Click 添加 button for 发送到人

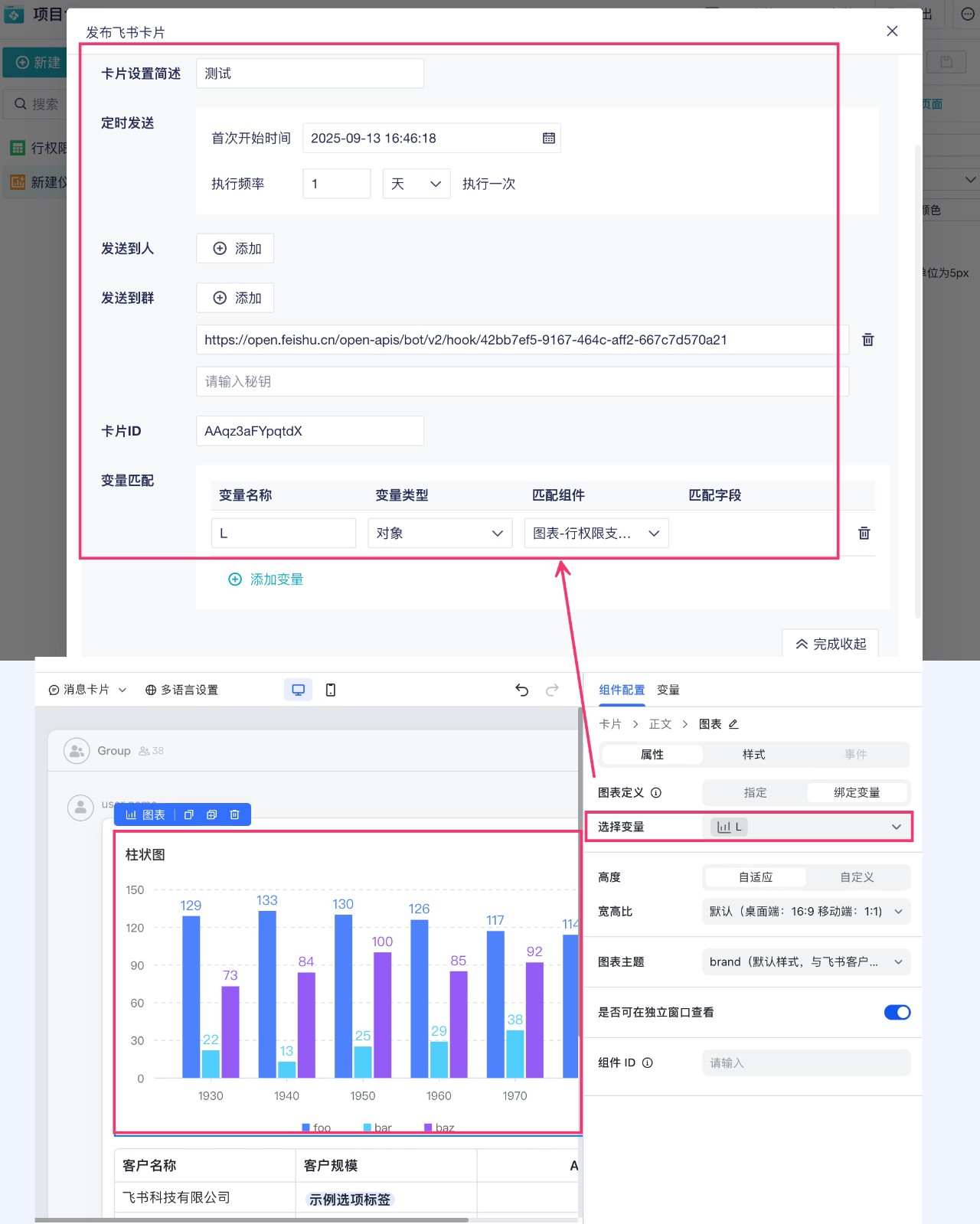click(x=235, y=248)
